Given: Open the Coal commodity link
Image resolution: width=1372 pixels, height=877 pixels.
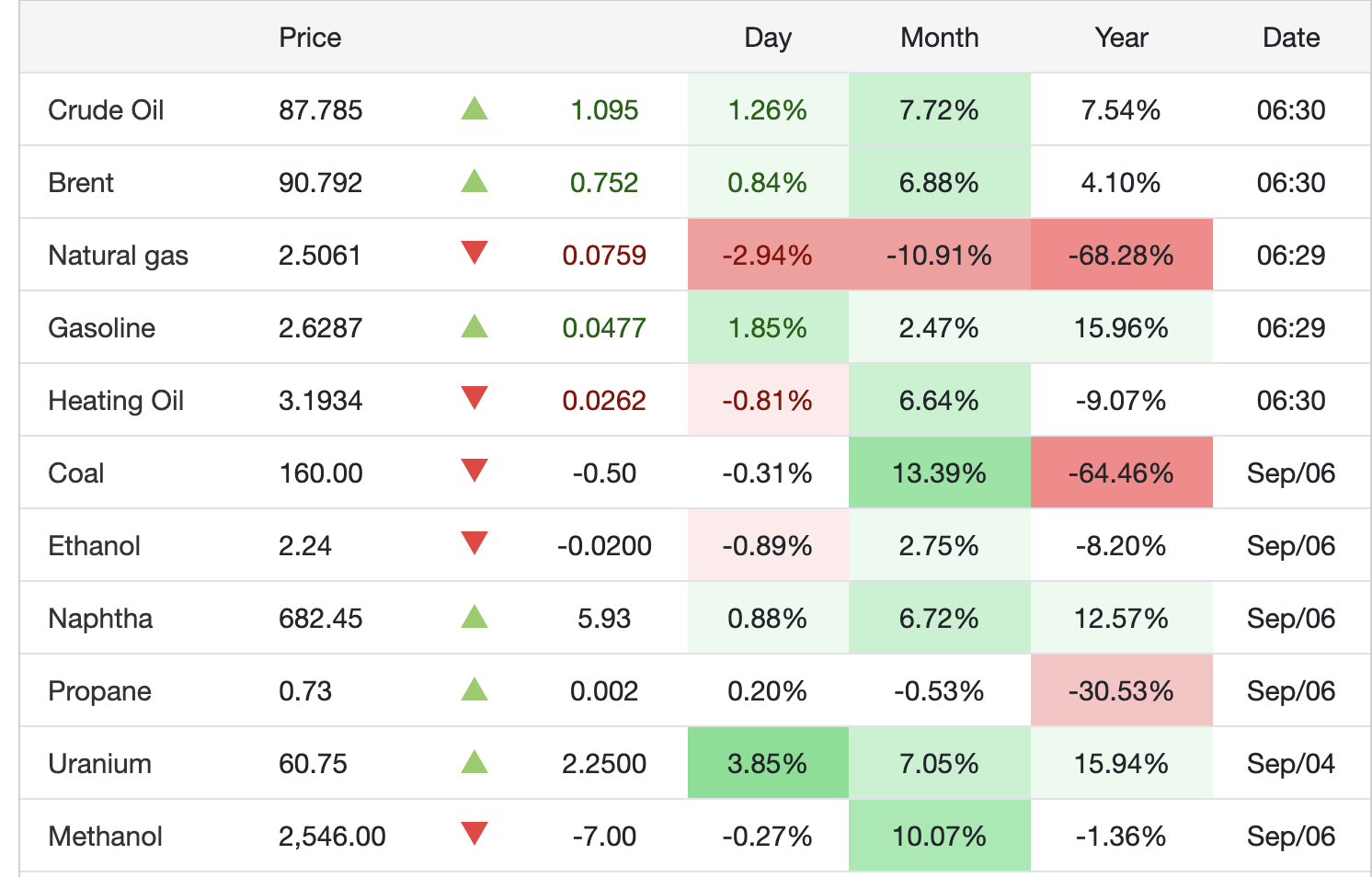Looking at the screenshot, I should point(76,473).
